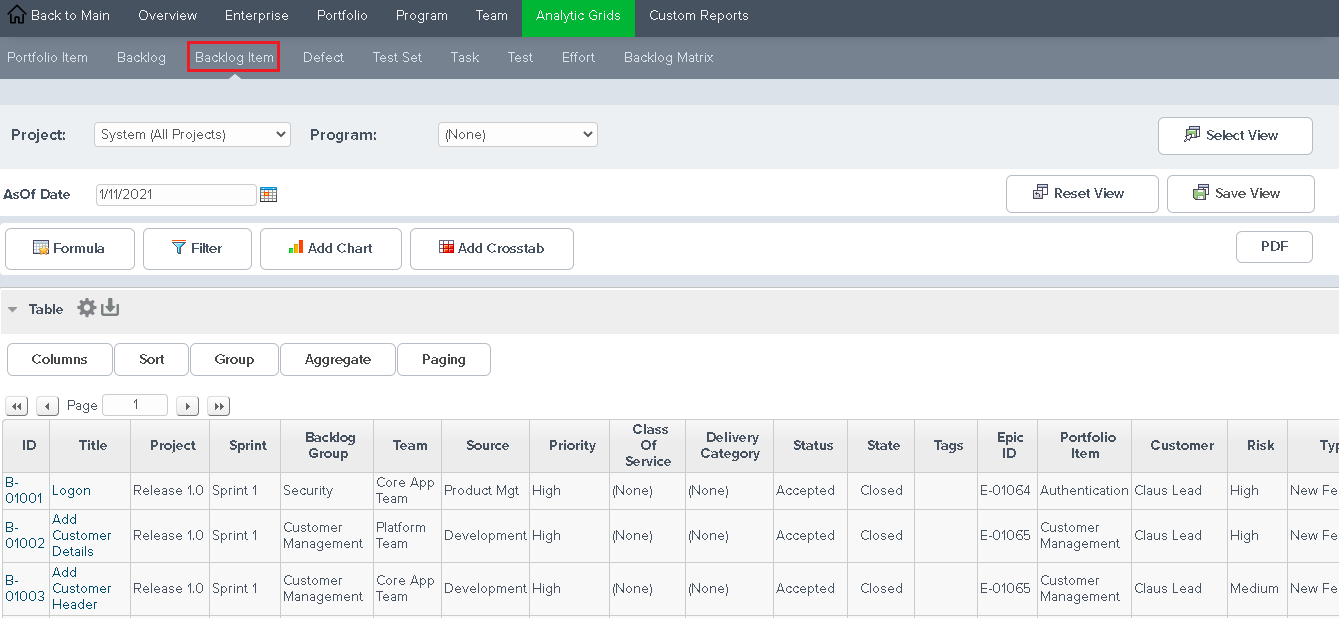Go to previous page arrow

pos(47,406)
